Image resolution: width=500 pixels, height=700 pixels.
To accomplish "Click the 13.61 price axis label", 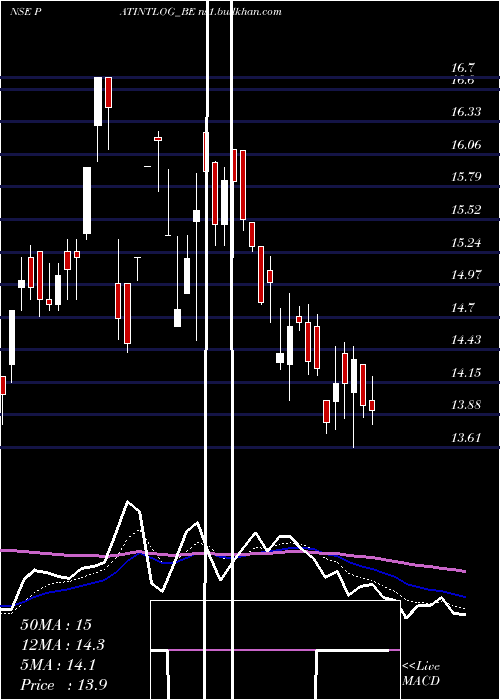I will coord(466,438).
